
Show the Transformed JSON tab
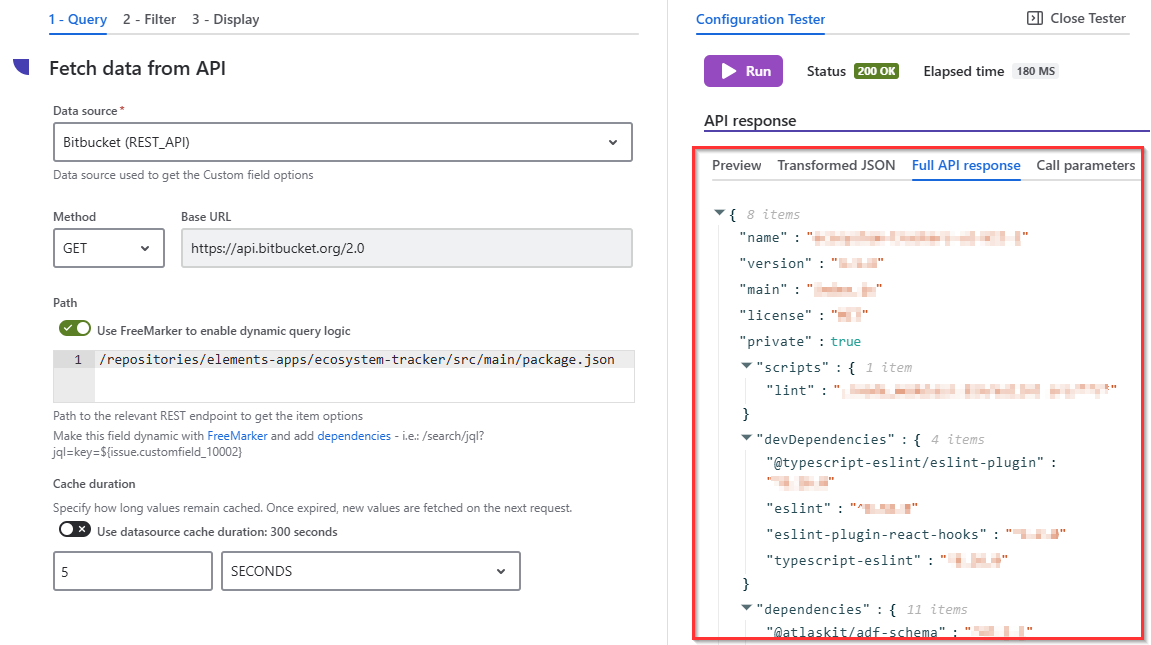point(836,165)
